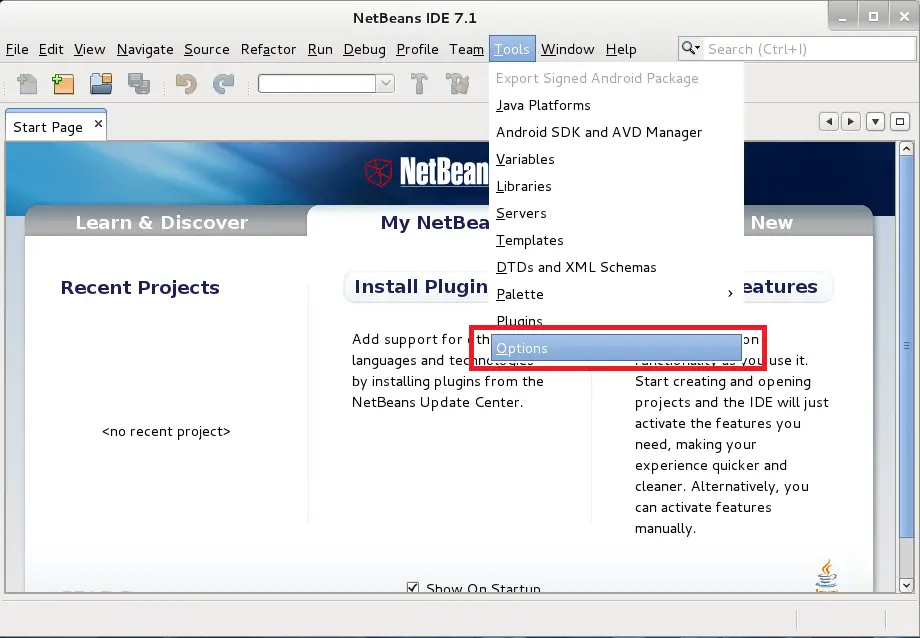Close the Tools menu via its menu bar item

pos(512,49)
